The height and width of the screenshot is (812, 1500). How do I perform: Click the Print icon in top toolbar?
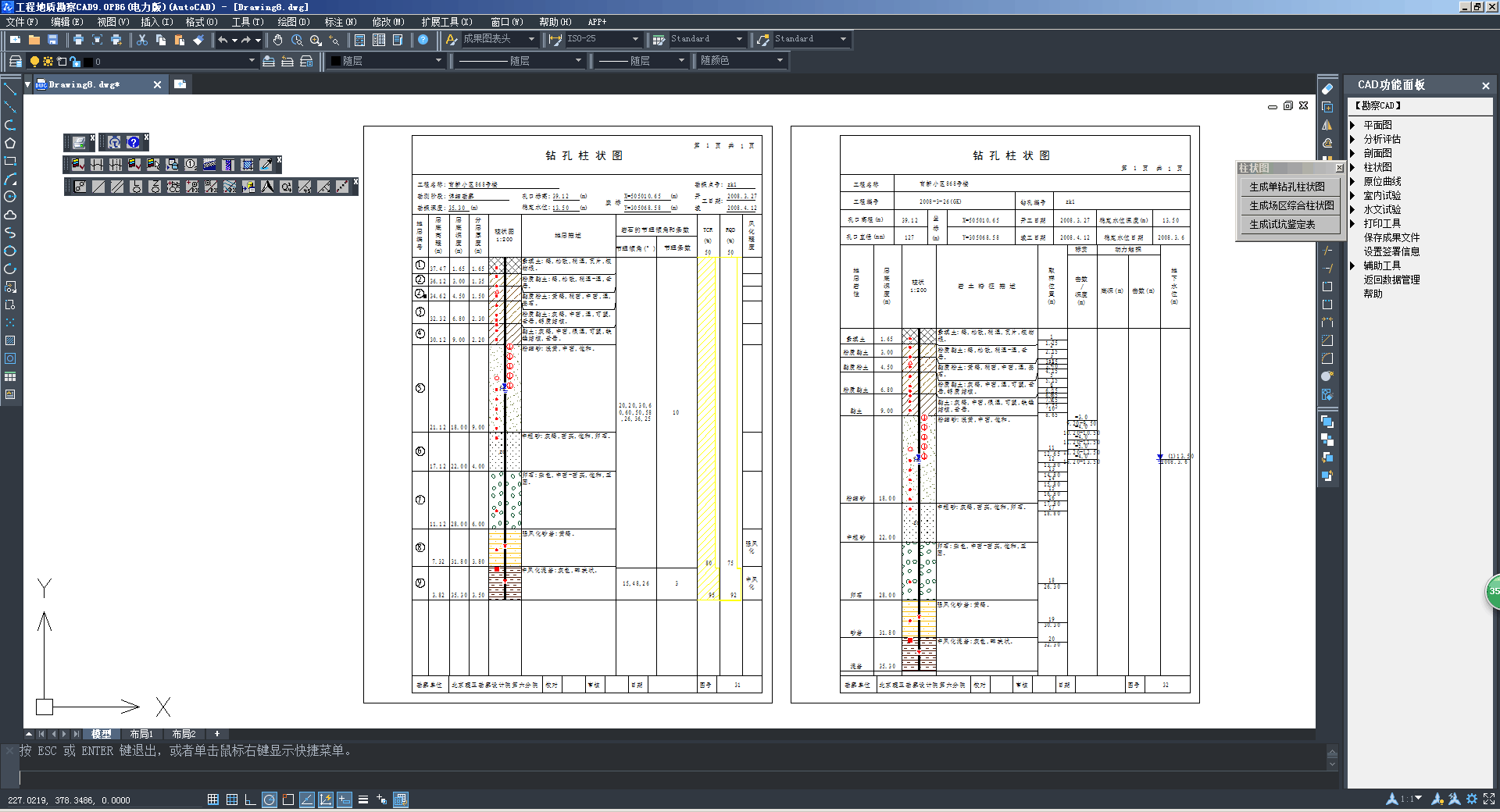(x=78, y=40)
